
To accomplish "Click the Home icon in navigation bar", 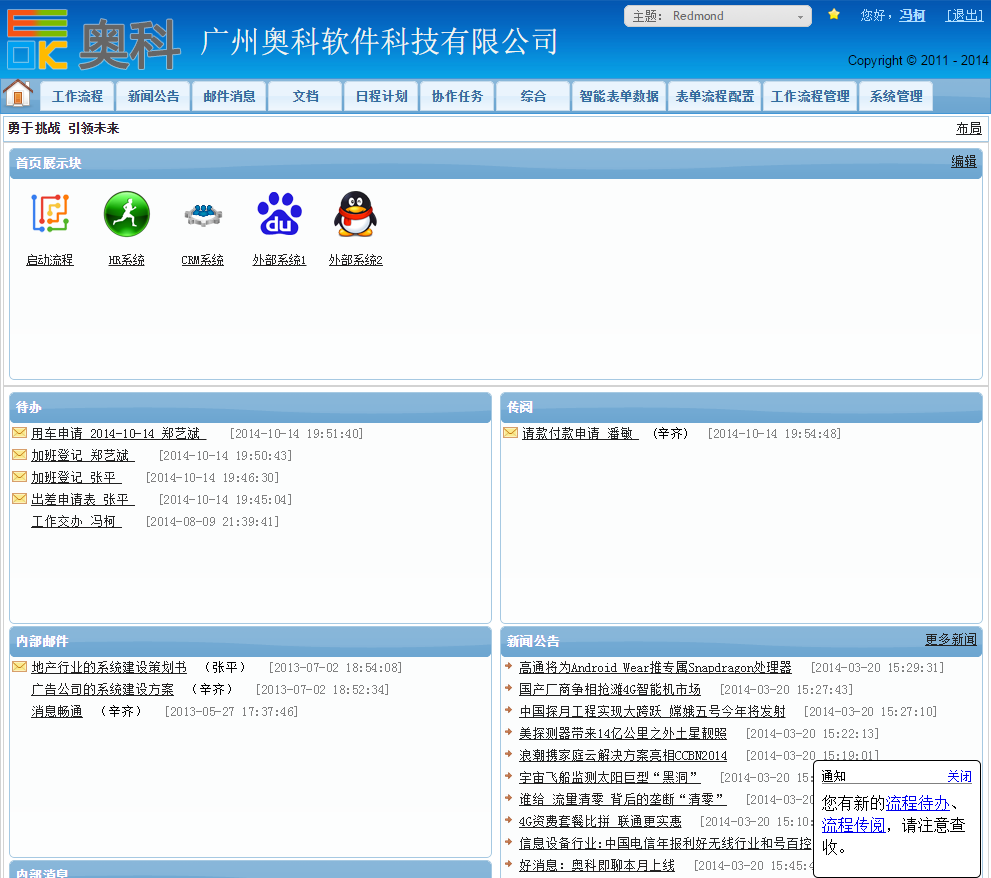I will (x=18, y=93).
